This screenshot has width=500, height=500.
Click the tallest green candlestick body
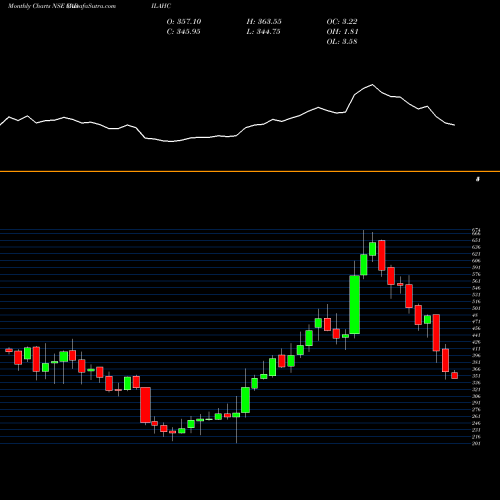pos(355,304)
